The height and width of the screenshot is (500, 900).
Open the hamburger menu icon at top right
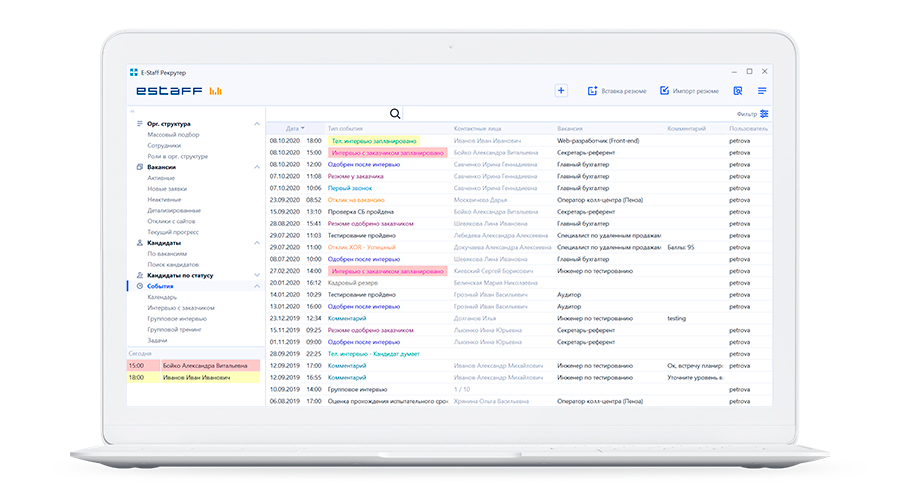pos(762,91)
